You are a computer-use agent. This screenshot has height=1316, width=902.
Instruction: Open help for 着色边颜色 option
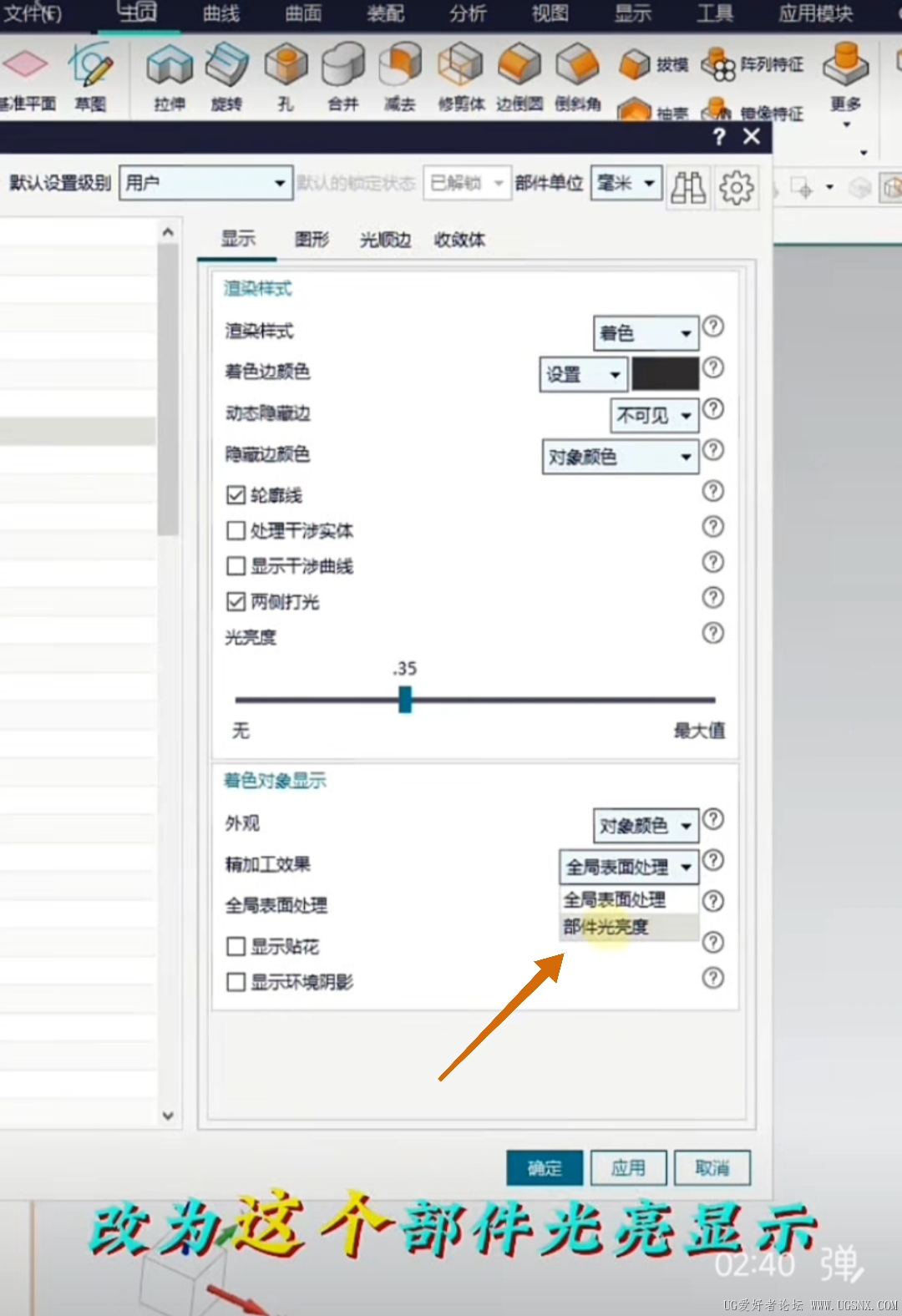(712, 367)
